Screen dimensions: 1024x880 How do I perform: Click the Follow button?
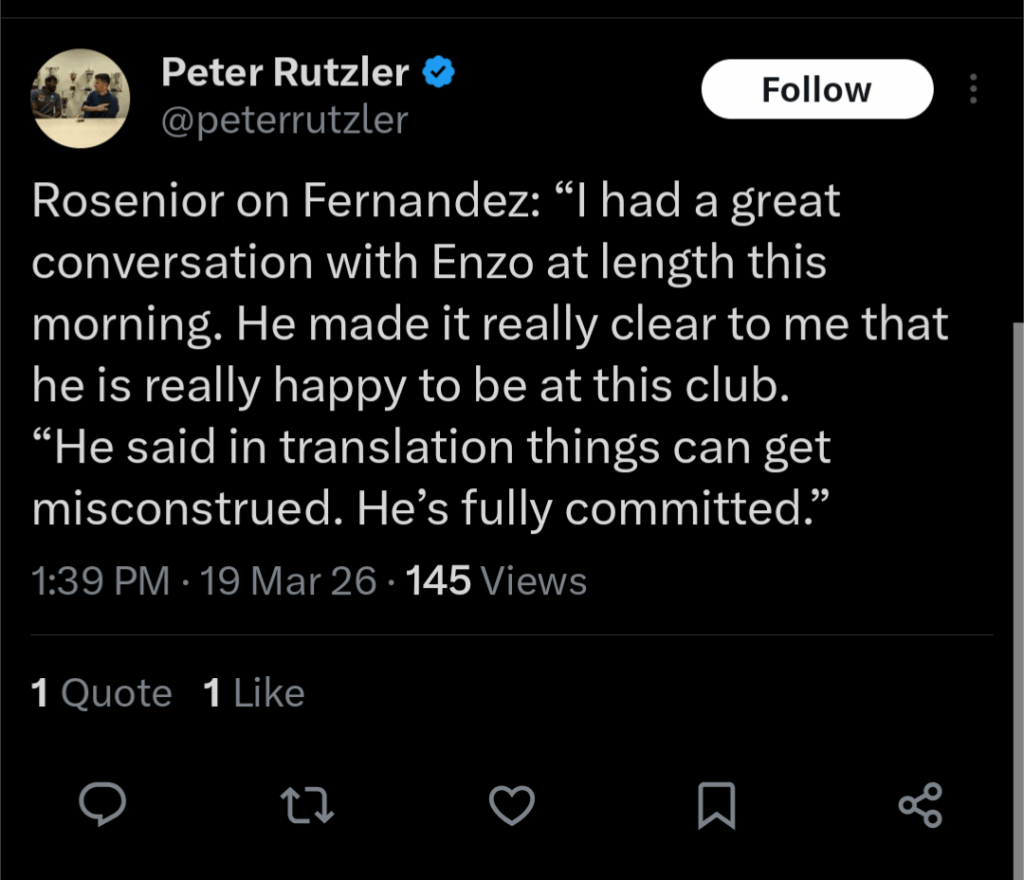tap(816, 88)
